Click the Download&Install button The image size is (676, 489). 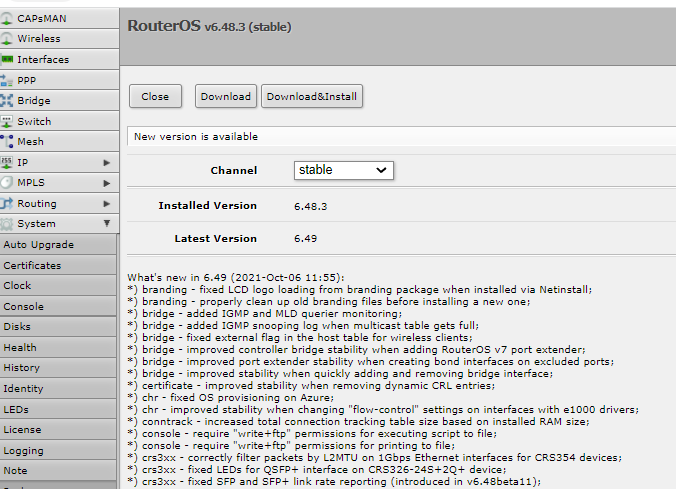click(x=312, y=96)
